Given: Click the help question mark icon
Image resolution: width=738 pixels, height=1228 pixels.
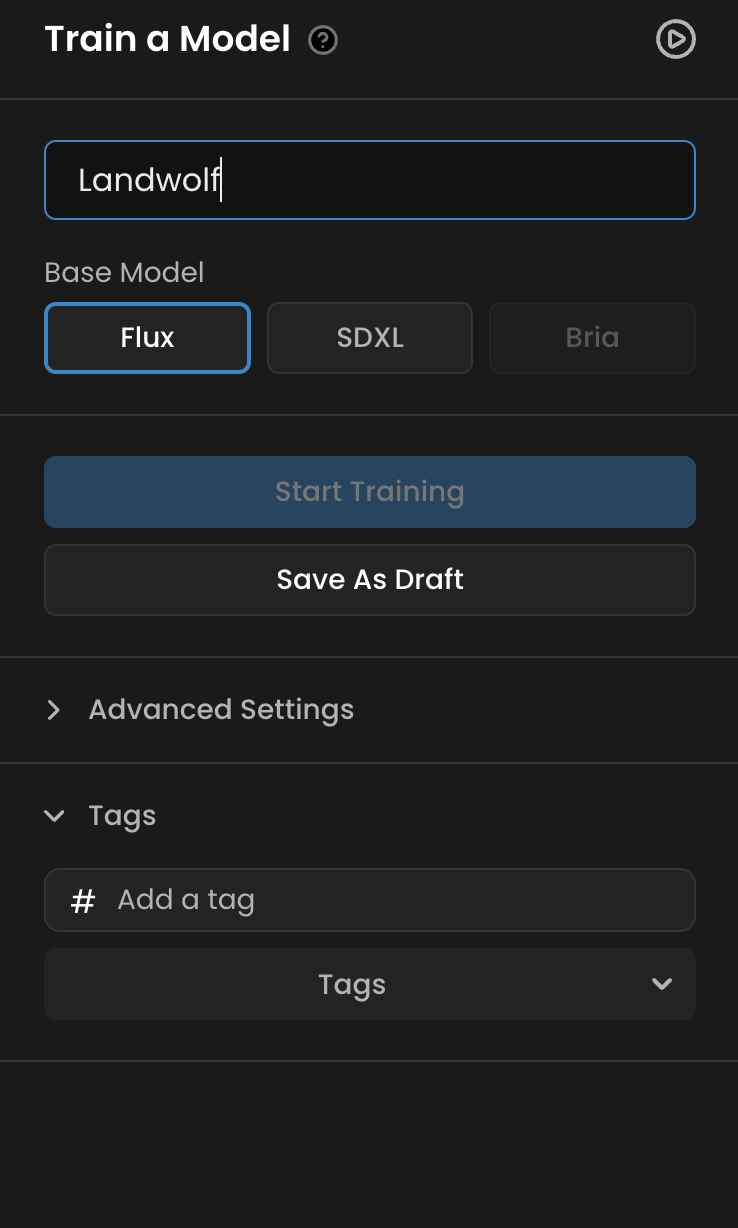Looking at the screenshot, I should [x=323, y=41].
